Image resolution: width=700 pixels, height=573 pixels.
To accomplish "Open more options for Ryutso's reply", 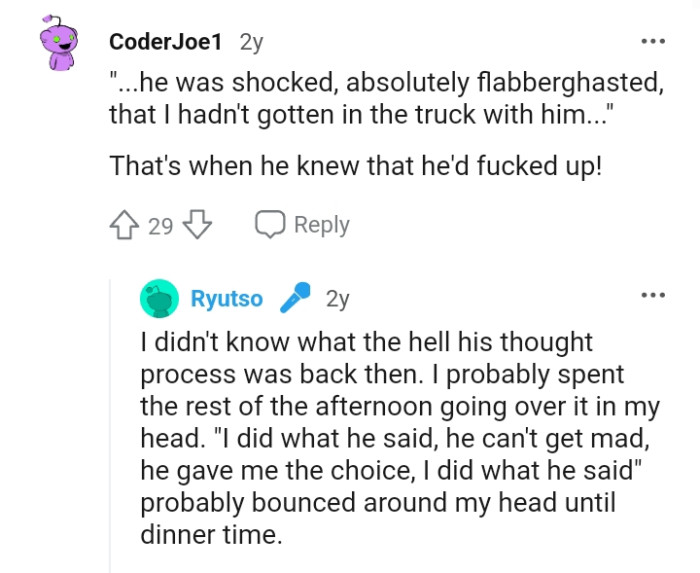I will [x=653, y=295].
